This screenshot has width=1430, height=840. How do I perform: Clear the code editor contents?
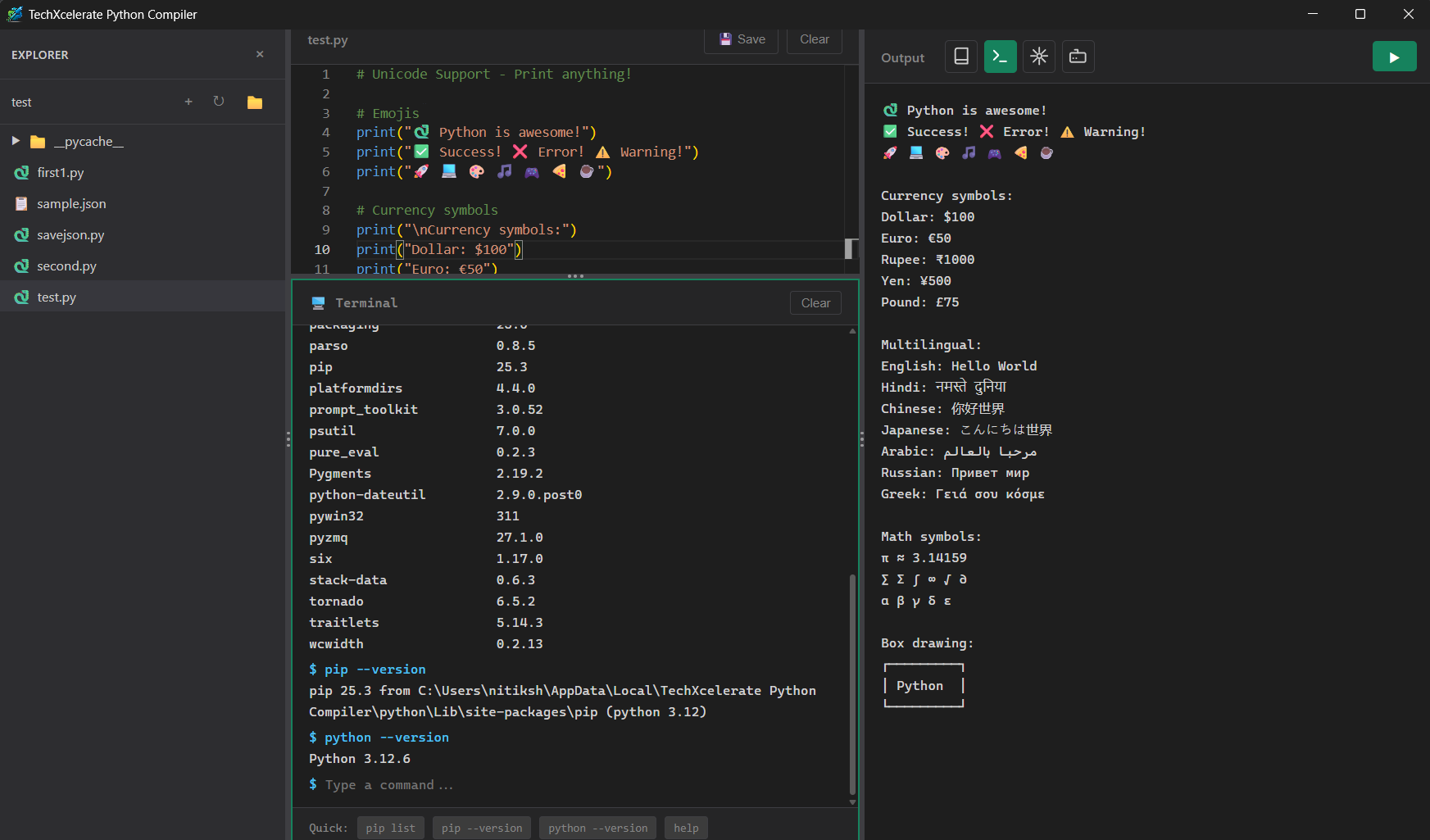pyautogui.click(x=814, y=39)
